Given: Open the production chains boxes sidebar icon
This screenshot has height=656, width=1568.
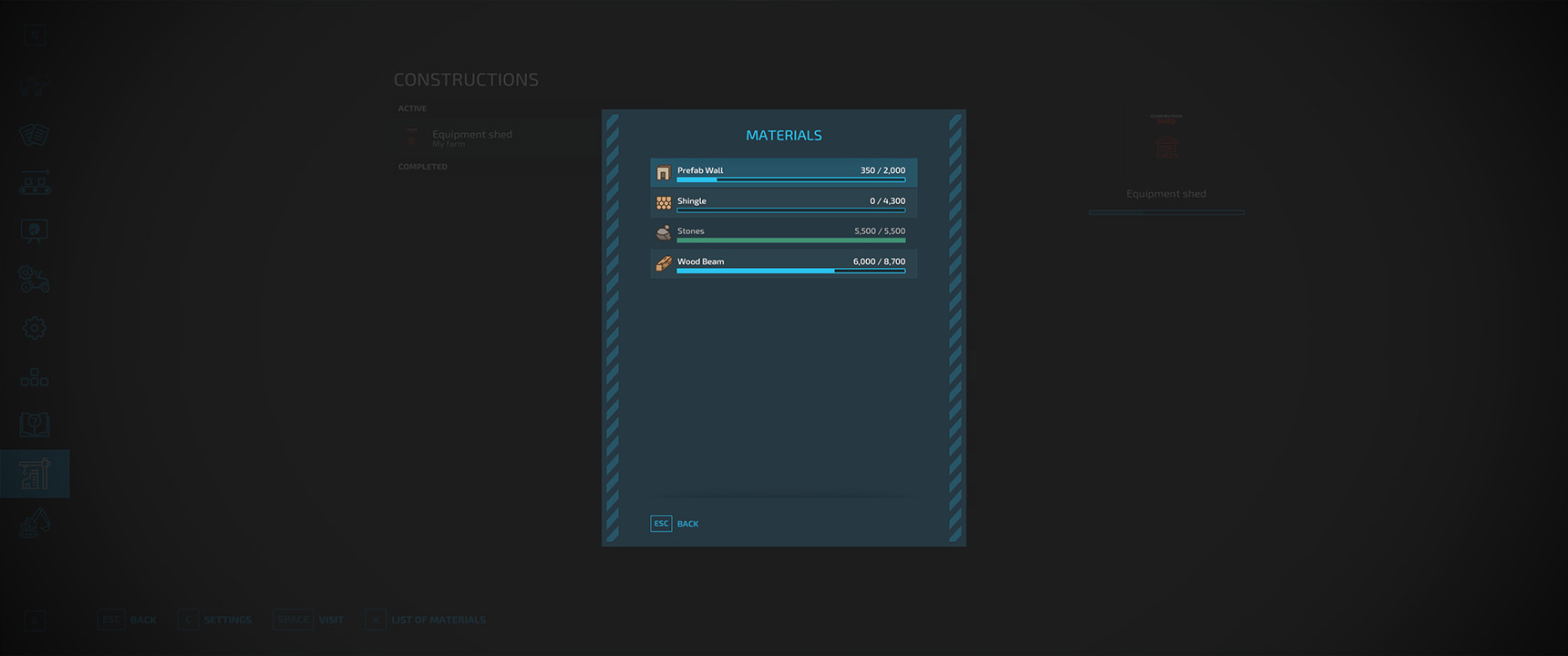Looking at the screenshot, I should click(35, 376).
